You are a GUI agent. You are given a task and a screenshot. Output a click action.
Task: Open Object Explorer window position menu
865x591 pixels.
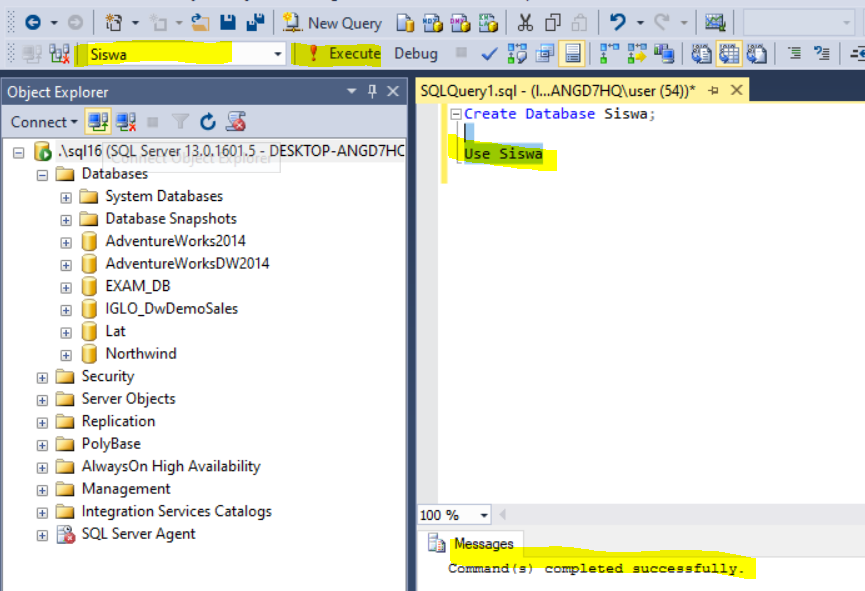351,91
